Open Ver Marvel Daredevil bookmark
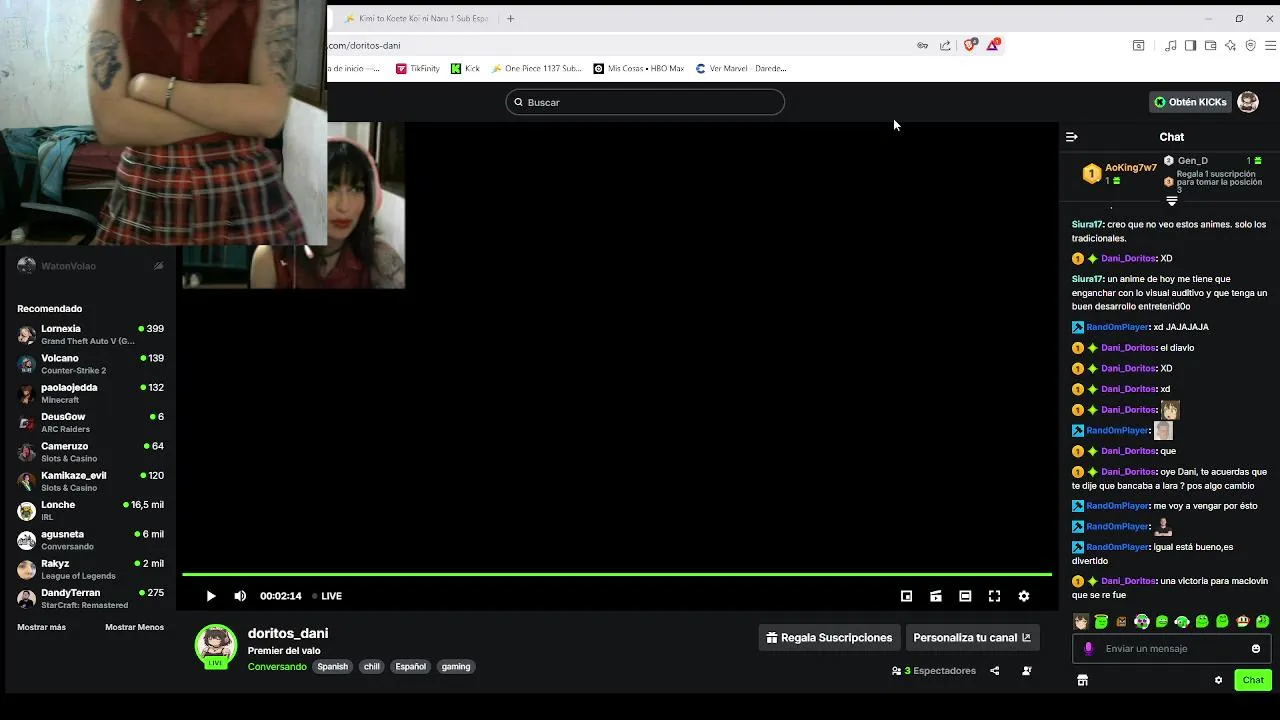 (741, 69)
